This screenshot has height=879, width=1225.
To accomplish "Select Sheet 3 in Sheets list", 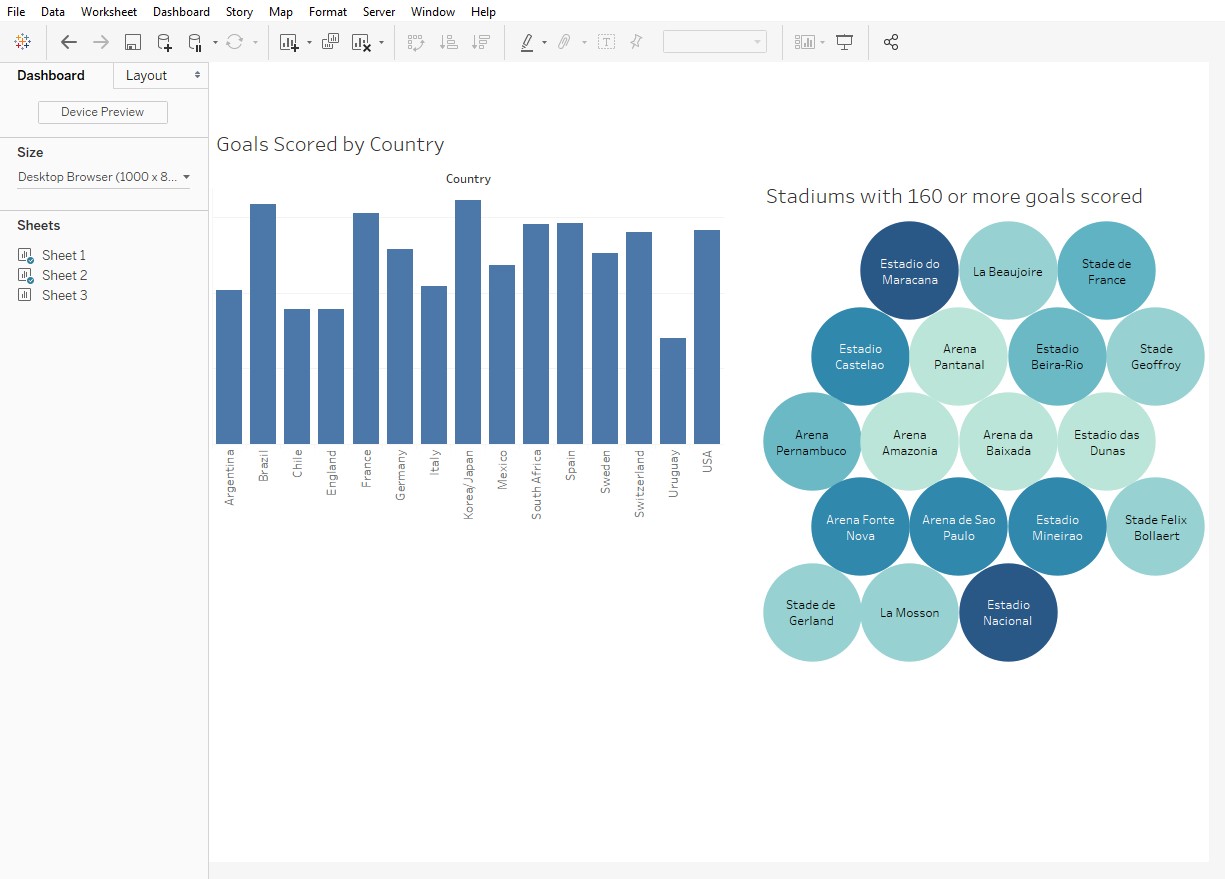I will coord(64,295).
